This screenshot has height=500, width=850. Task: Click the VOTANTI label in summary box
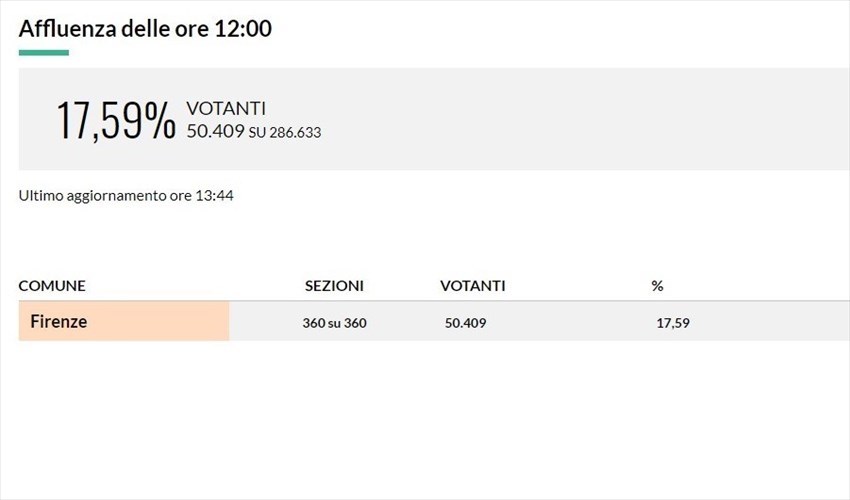click(226, 109)
